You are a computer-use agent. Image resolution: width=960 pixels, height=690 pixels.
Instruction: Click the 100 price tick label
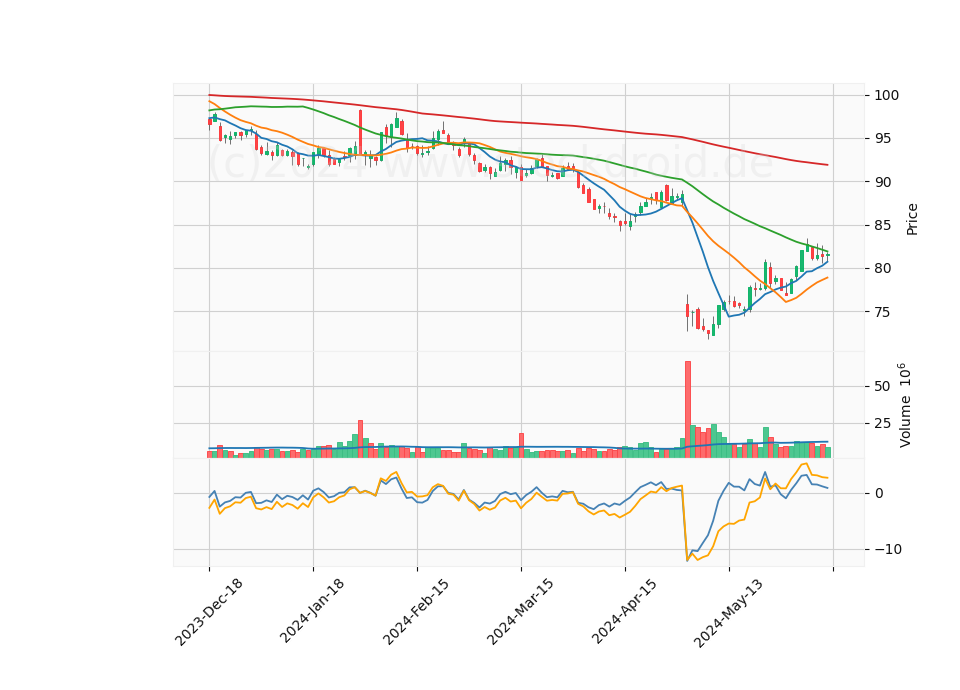tap(887, 96)
